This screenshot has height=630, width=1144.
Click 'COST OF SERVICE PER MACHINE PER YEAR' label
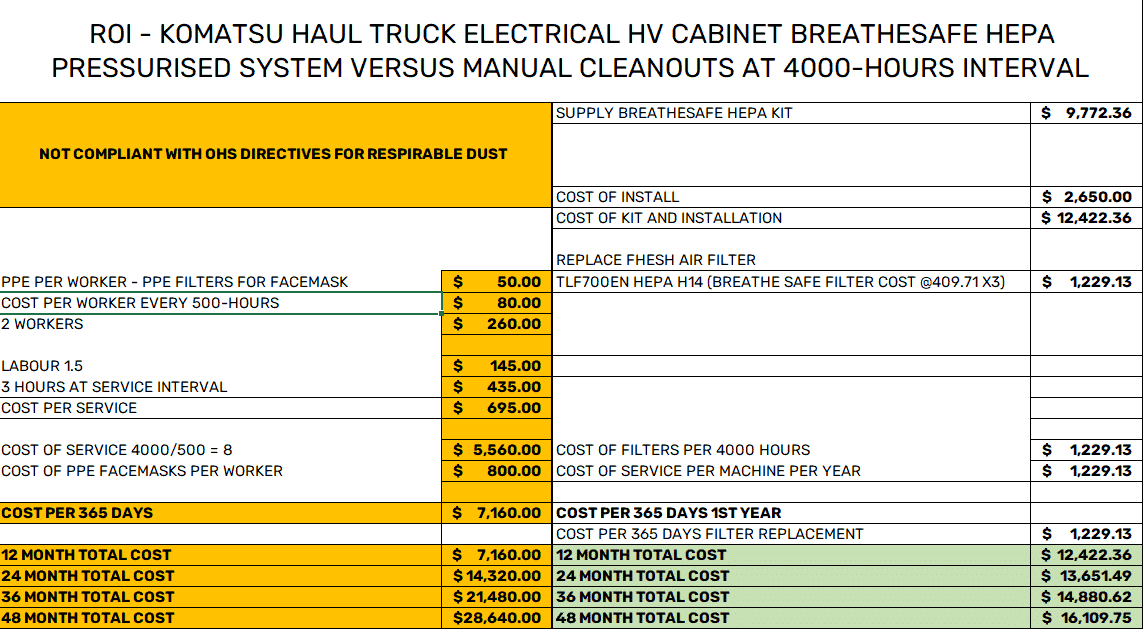pos(792,471)
